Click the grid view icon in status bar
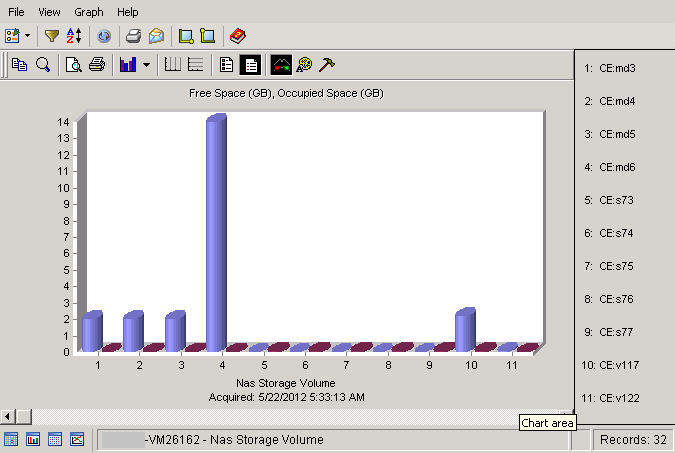The width and height of the screenshot is (675, 453). 55,440
